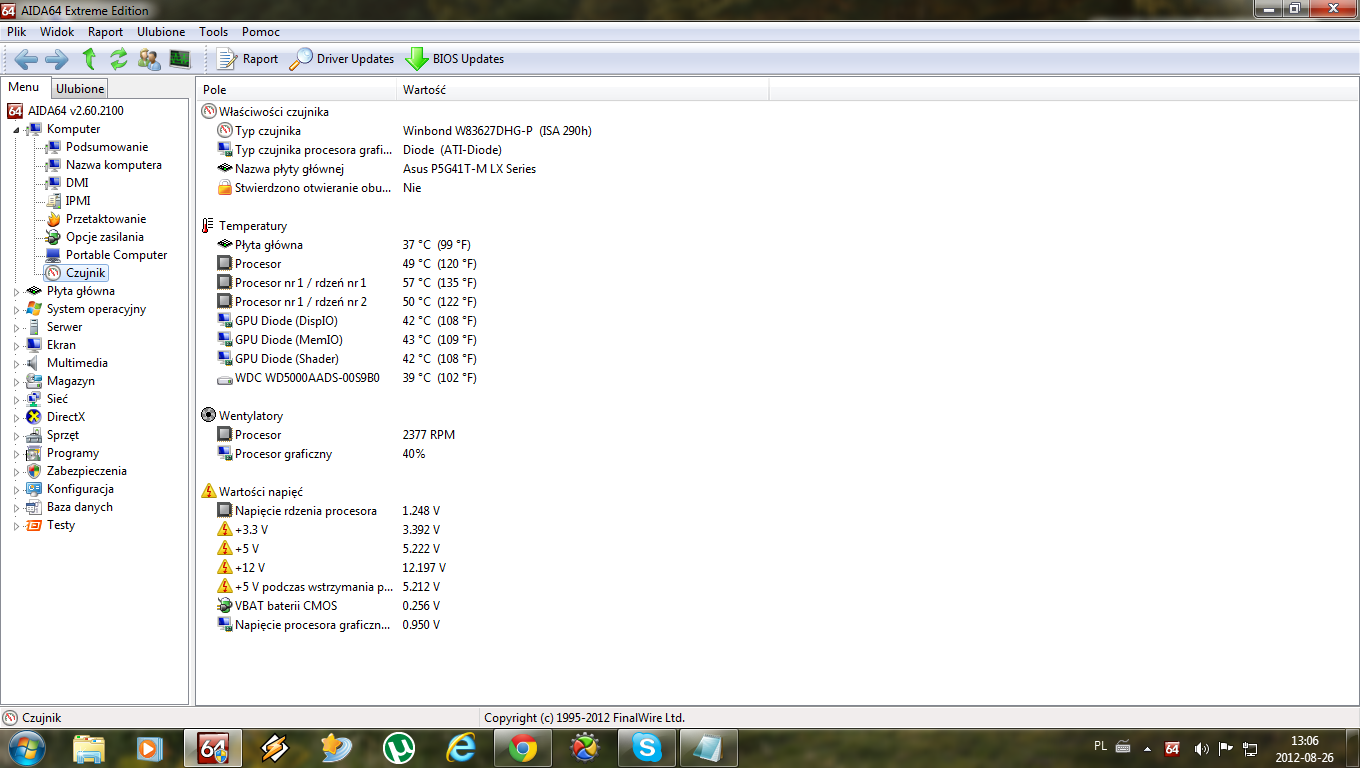Select Nazwa komputera in the tree
This screenshot has width=1360, height=768.
[114, 165]
